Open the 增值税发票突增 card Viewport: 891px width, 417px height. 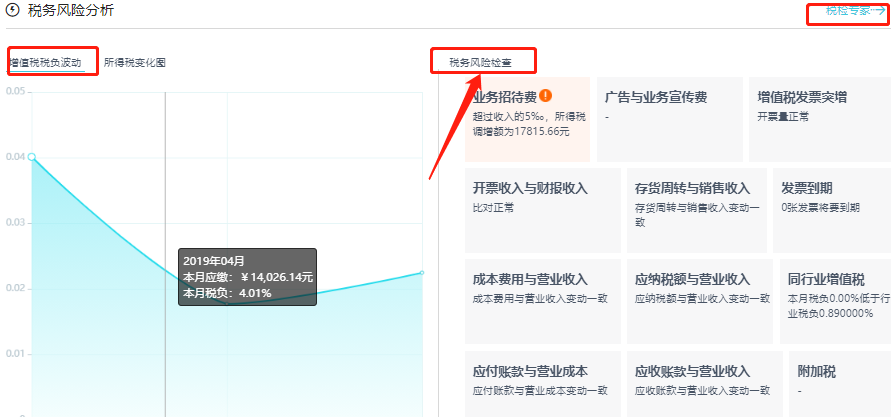(819, 119)
